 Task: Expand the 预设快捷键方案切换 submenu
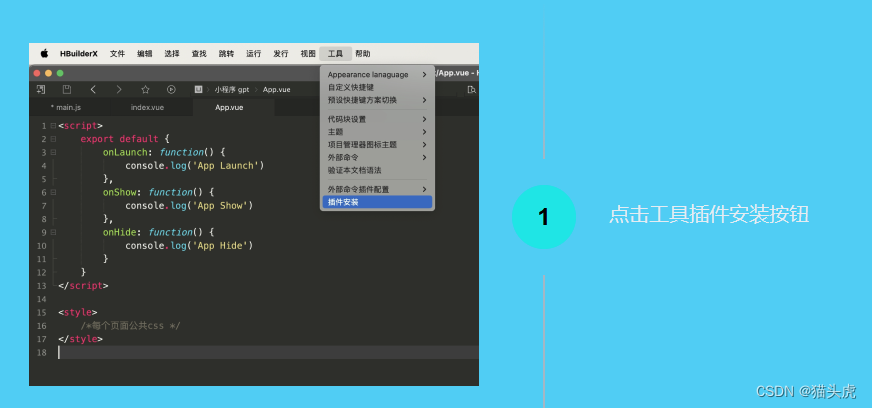coord(377,100)
